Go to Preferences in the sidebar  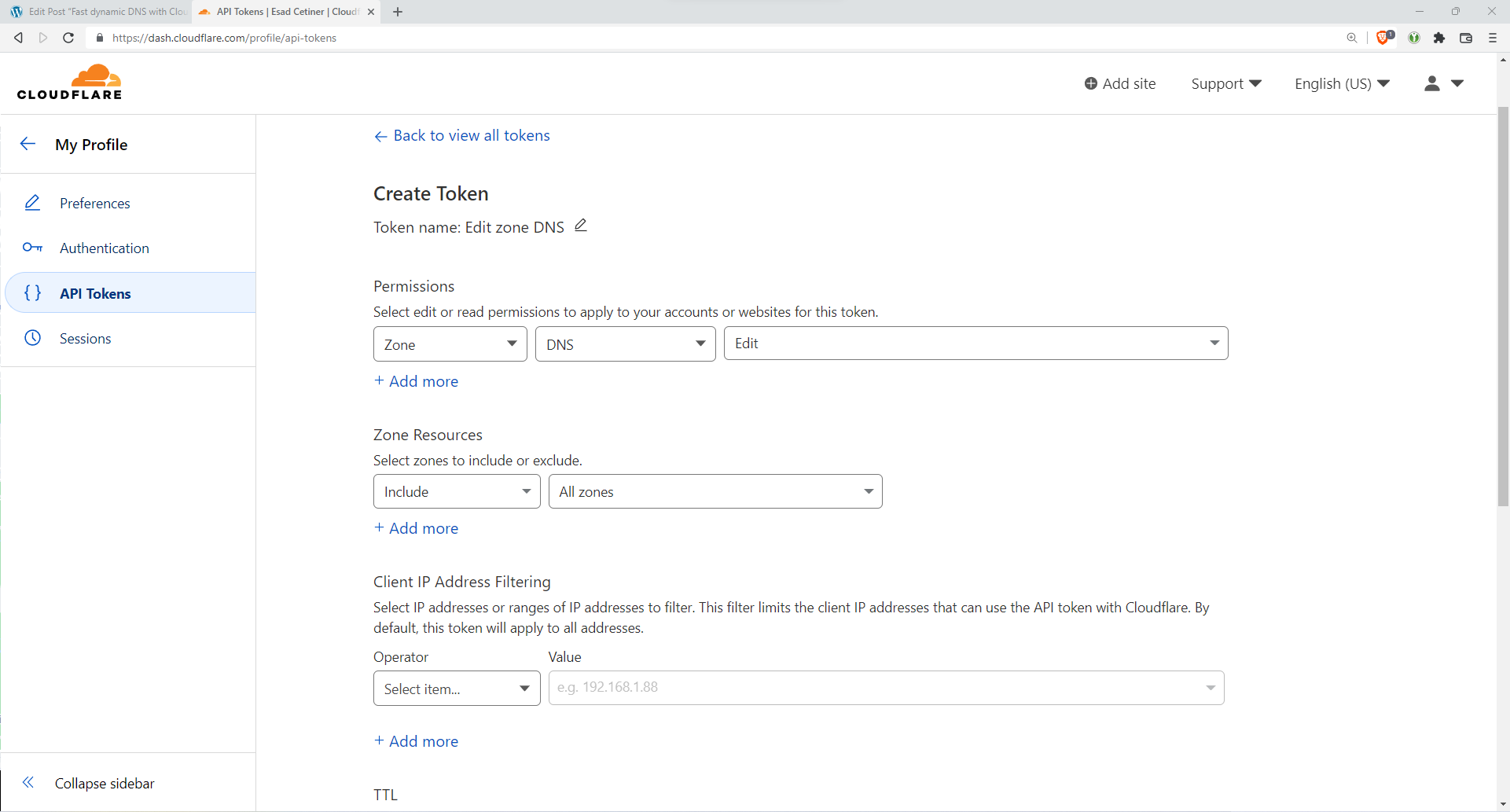pyautogui.click(x=95, y=203)
